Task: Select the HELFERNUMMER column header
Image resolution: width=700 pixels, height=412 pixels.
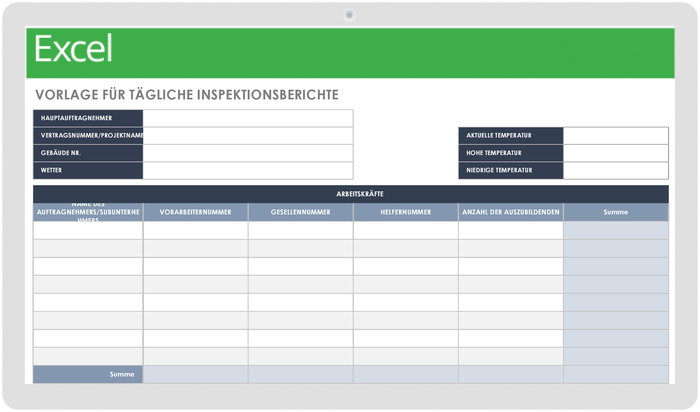Action: [x=406, y=212]
